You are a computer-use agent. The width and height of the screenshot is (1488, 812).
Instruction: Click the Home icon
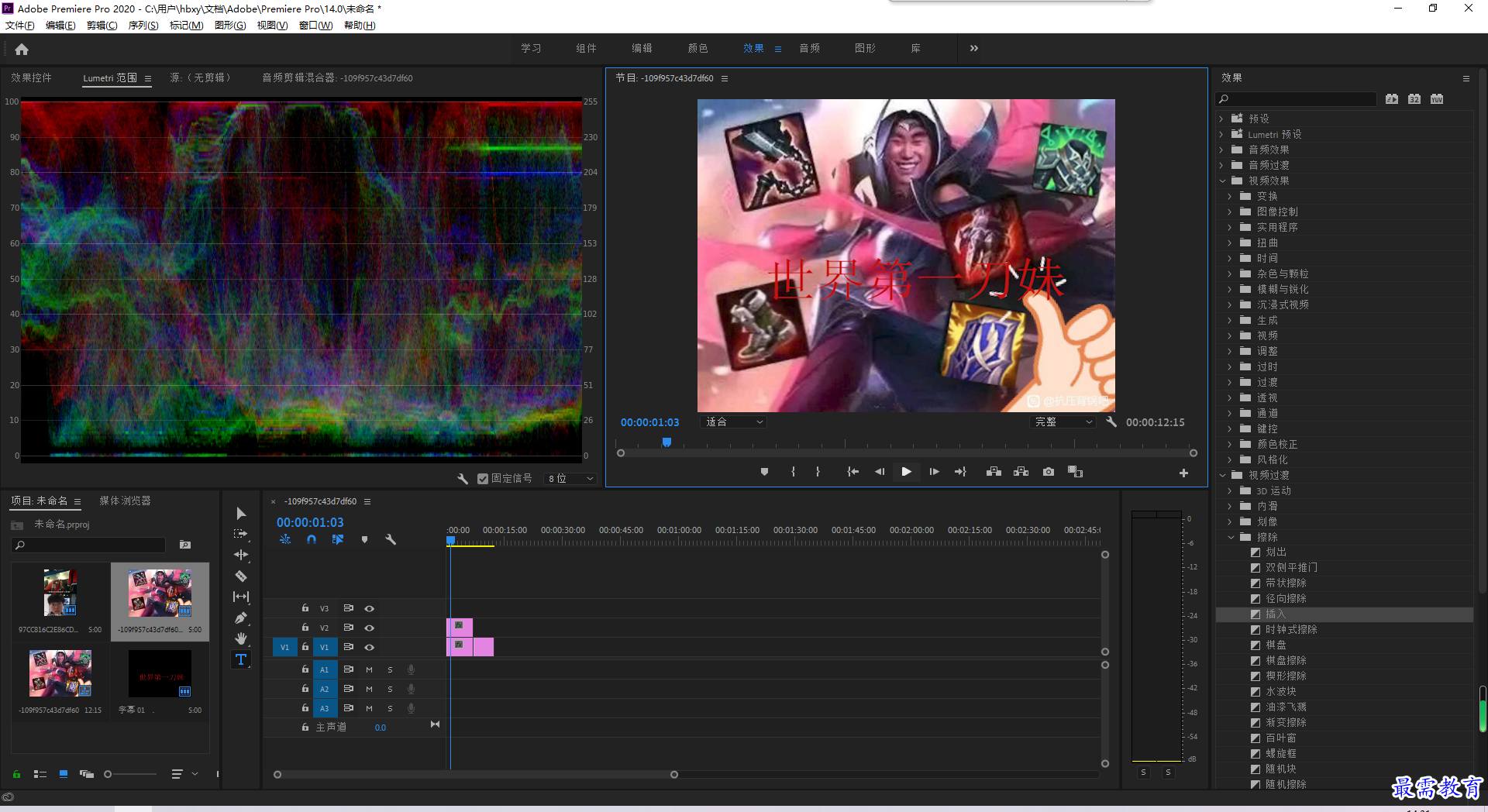22,49
